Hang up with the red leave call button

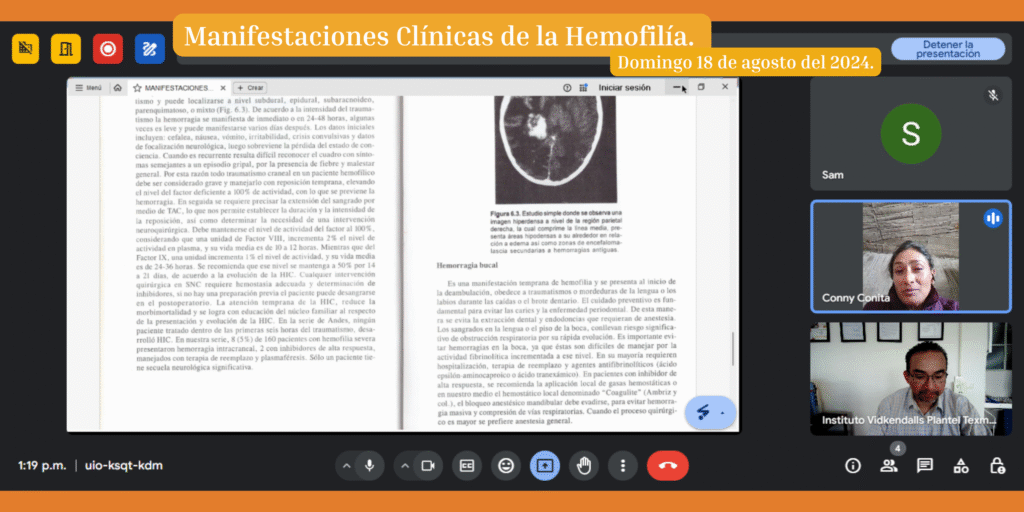tap(667, 465)
